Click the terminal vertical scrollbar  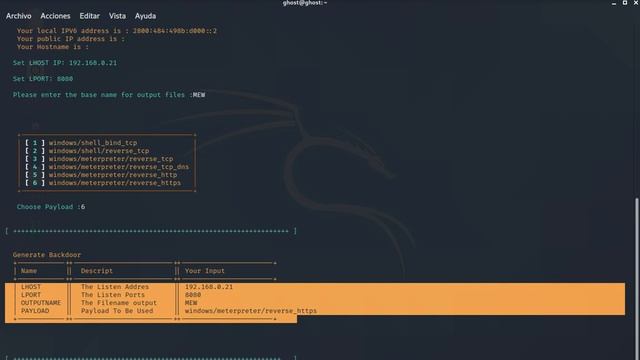(637, 278)
